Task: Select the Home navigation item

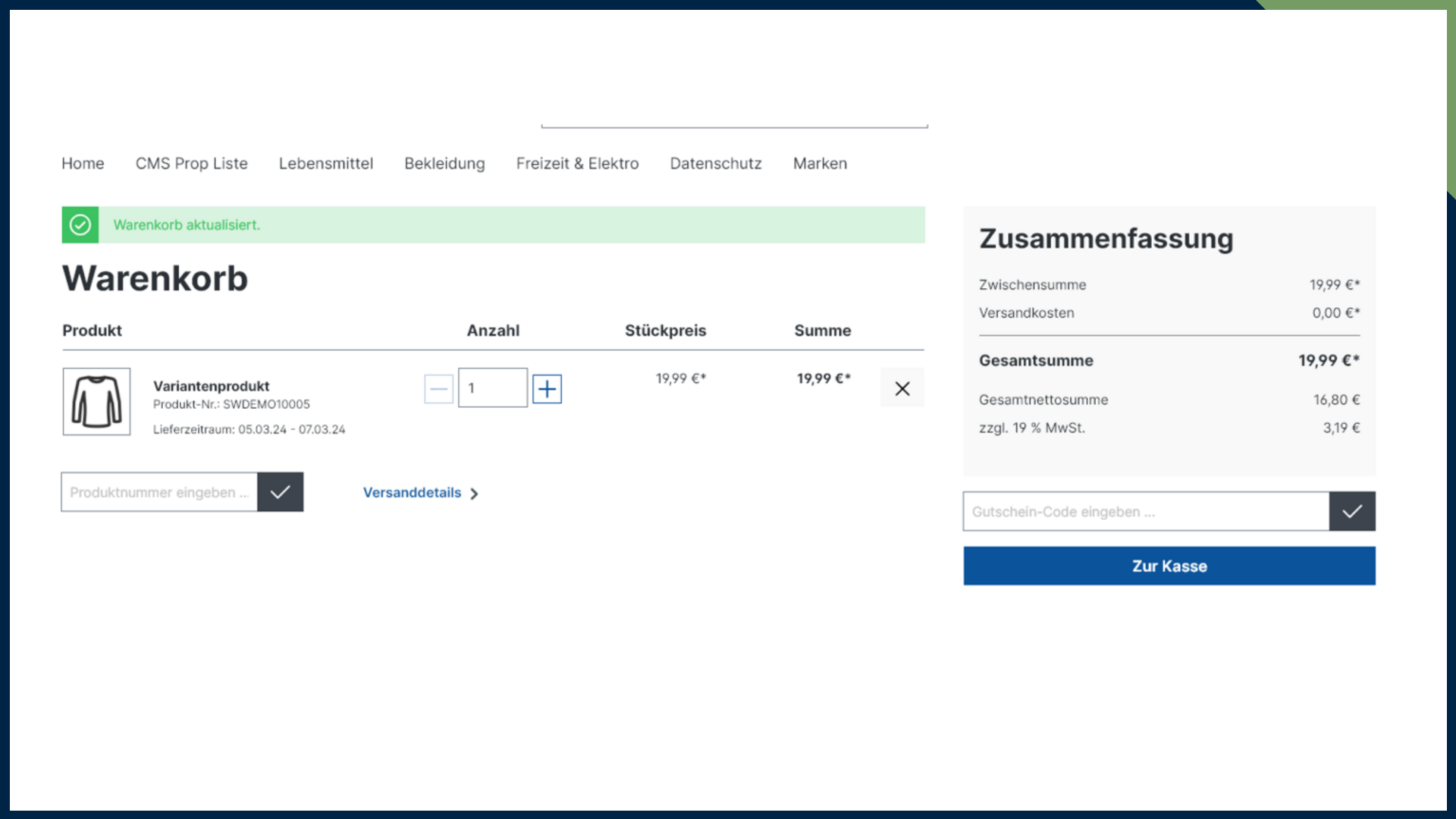Action: pyautogui.click(x=83, y=163)
